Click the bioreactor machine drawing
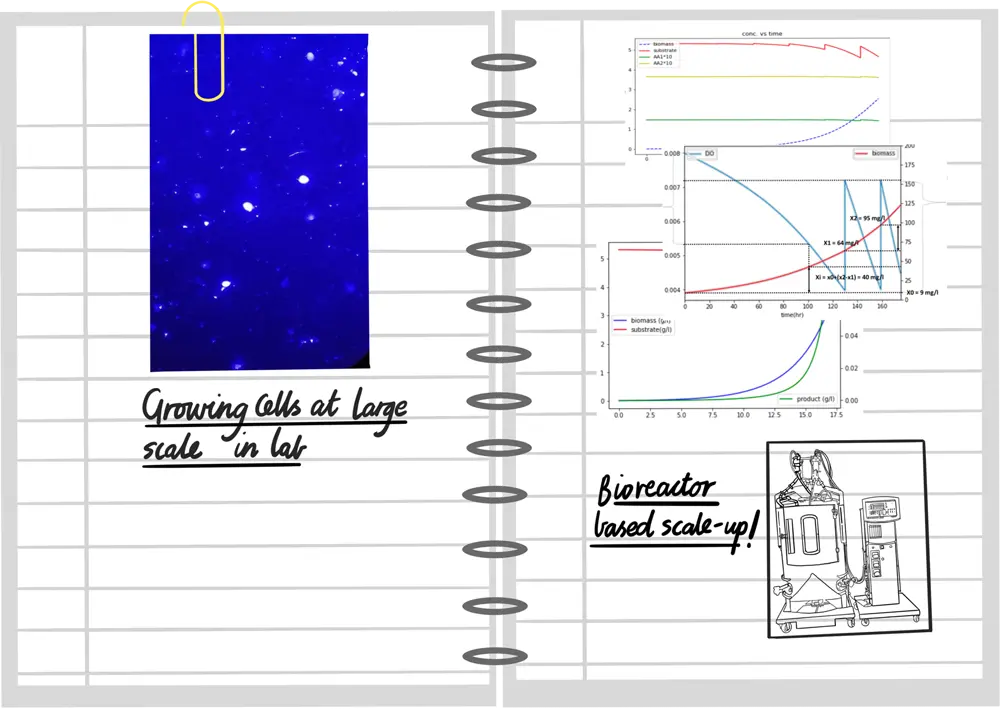Screen dimensions: 1000x709 pyautogui.click(x=845, y=537)
